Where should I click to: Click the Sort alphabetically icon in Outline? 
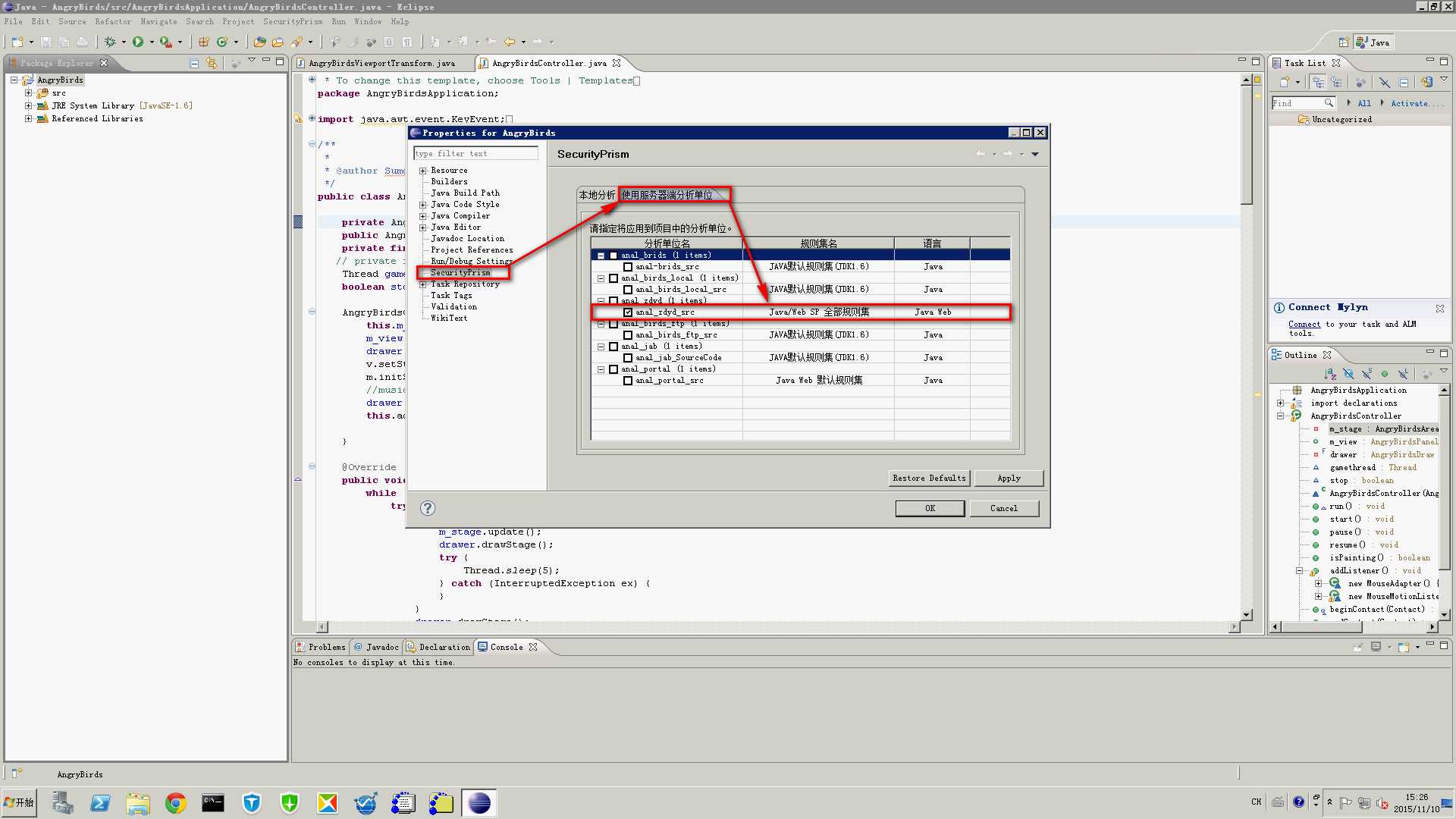pyautogui.click(x=1330, y=374)
